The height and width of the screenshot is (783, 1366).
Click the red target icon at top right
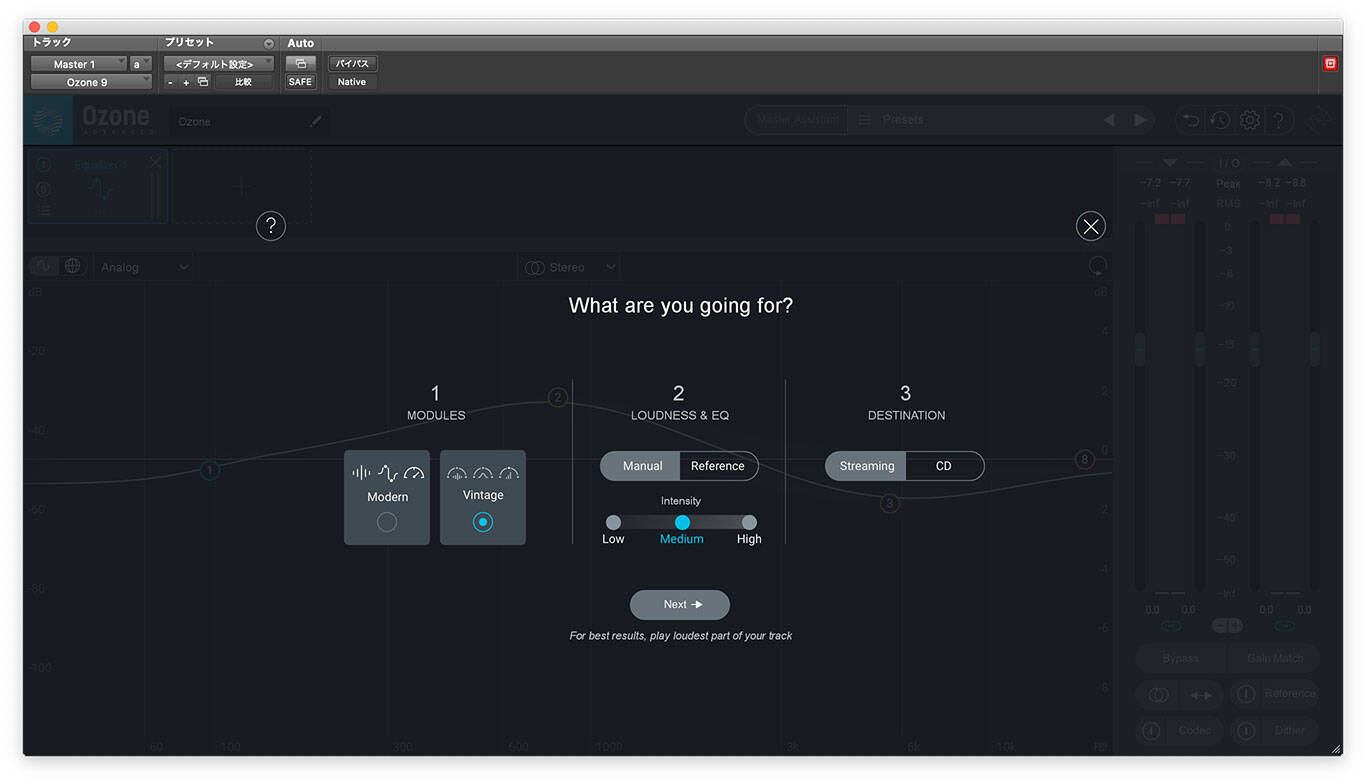[x=1330, y=63]
